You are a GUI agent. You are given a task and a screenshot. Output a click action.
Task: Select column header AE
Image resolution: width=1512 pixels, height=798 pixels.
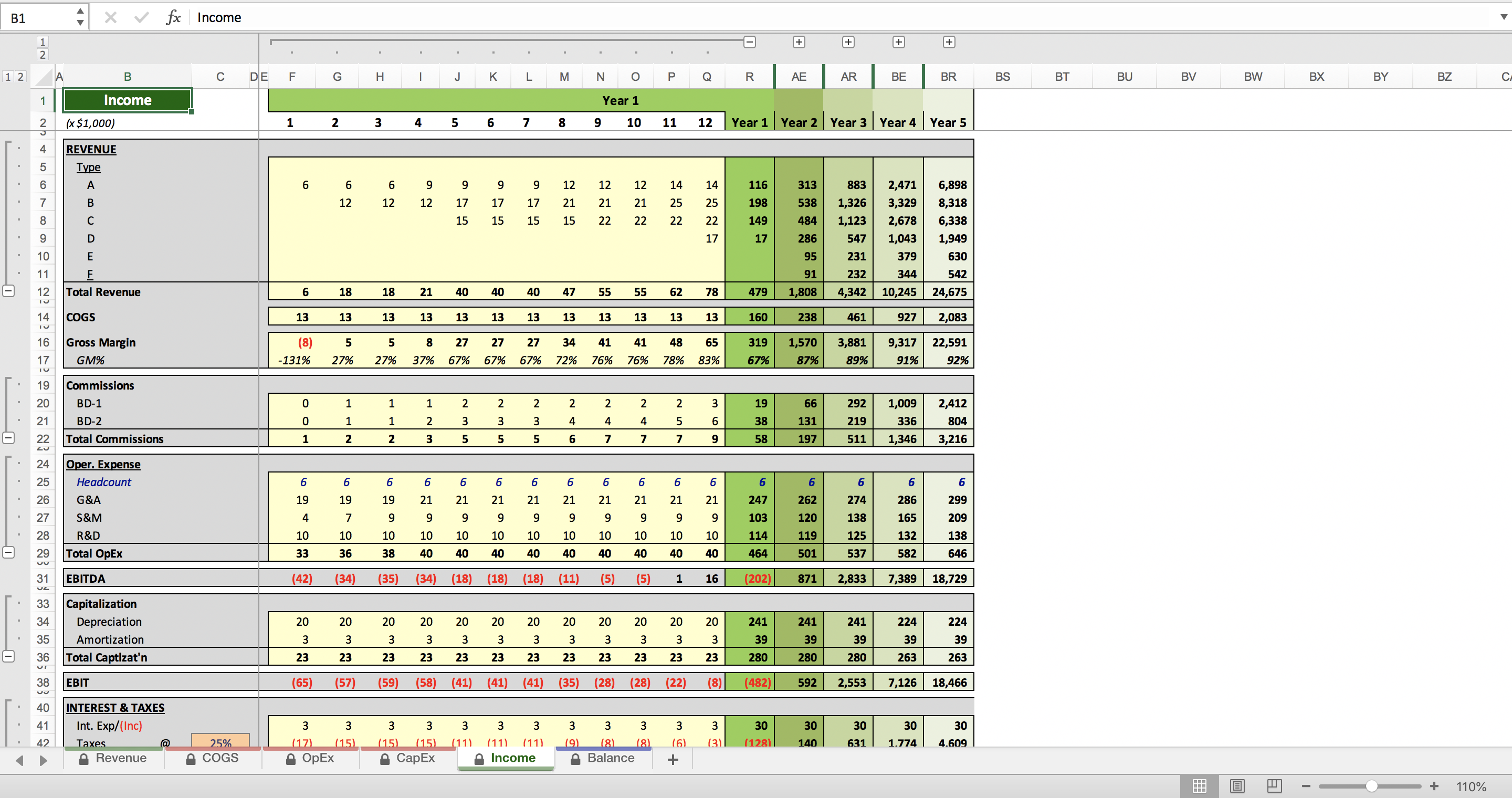tap(799, 77)
